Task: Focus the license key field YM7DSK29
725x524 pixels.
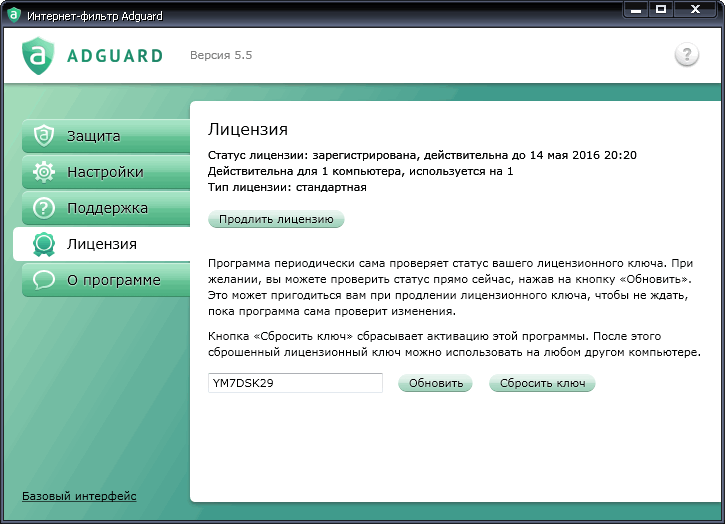Action: pos(295,383)
